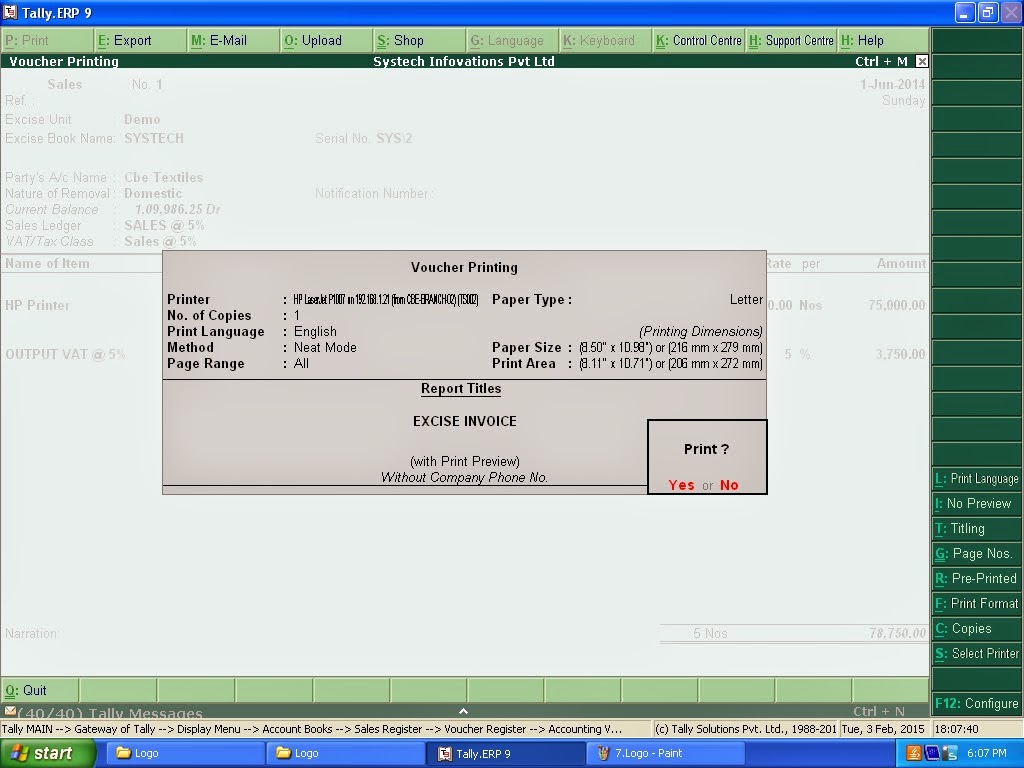This screenshot has width=1024, height=768.
Task: Choose No in the Print prompt
Action: pyautogui.click(x=729, y=485)
